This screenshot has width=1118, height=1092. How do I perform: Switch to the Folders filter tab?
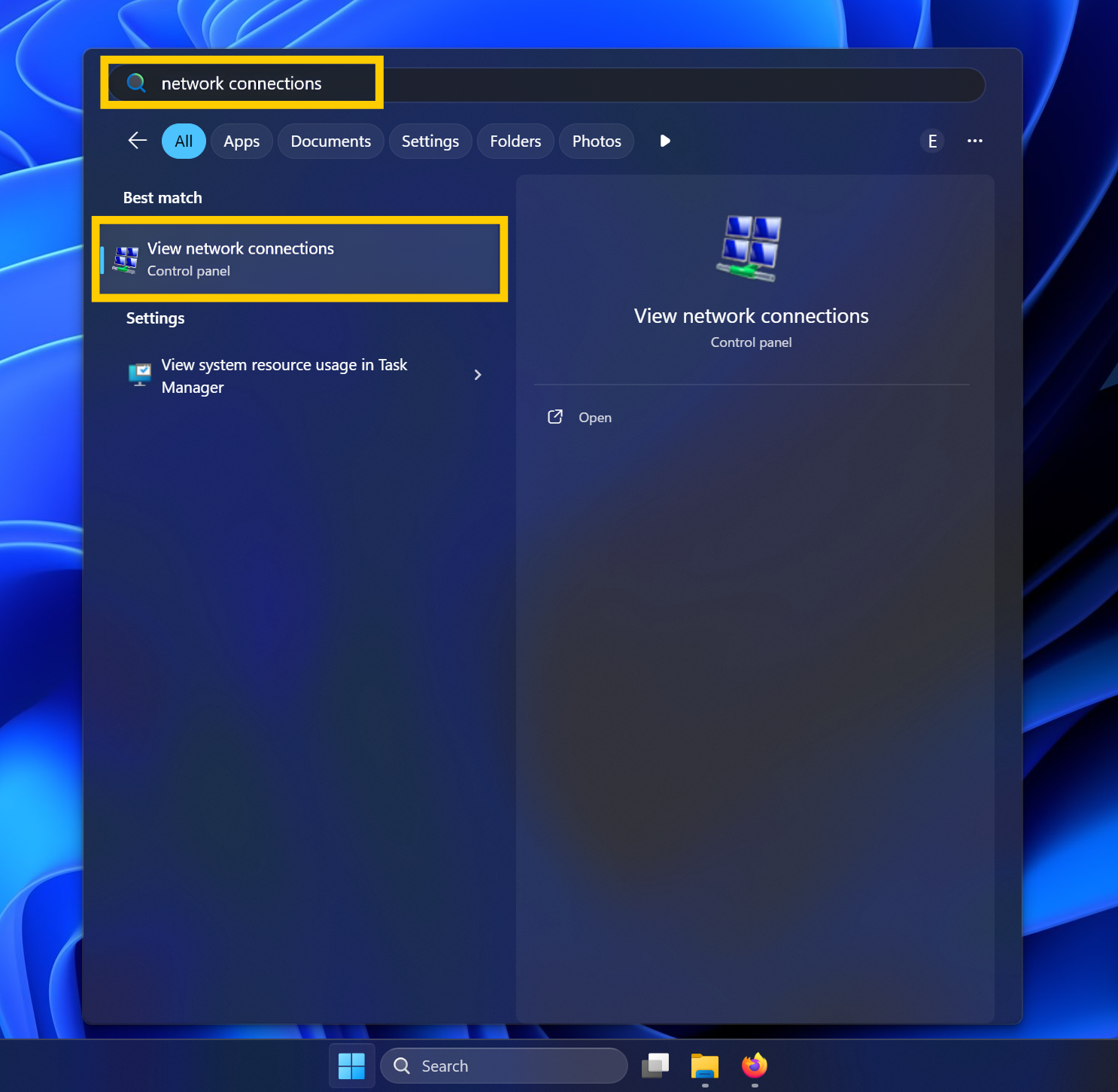click(515, 141)
